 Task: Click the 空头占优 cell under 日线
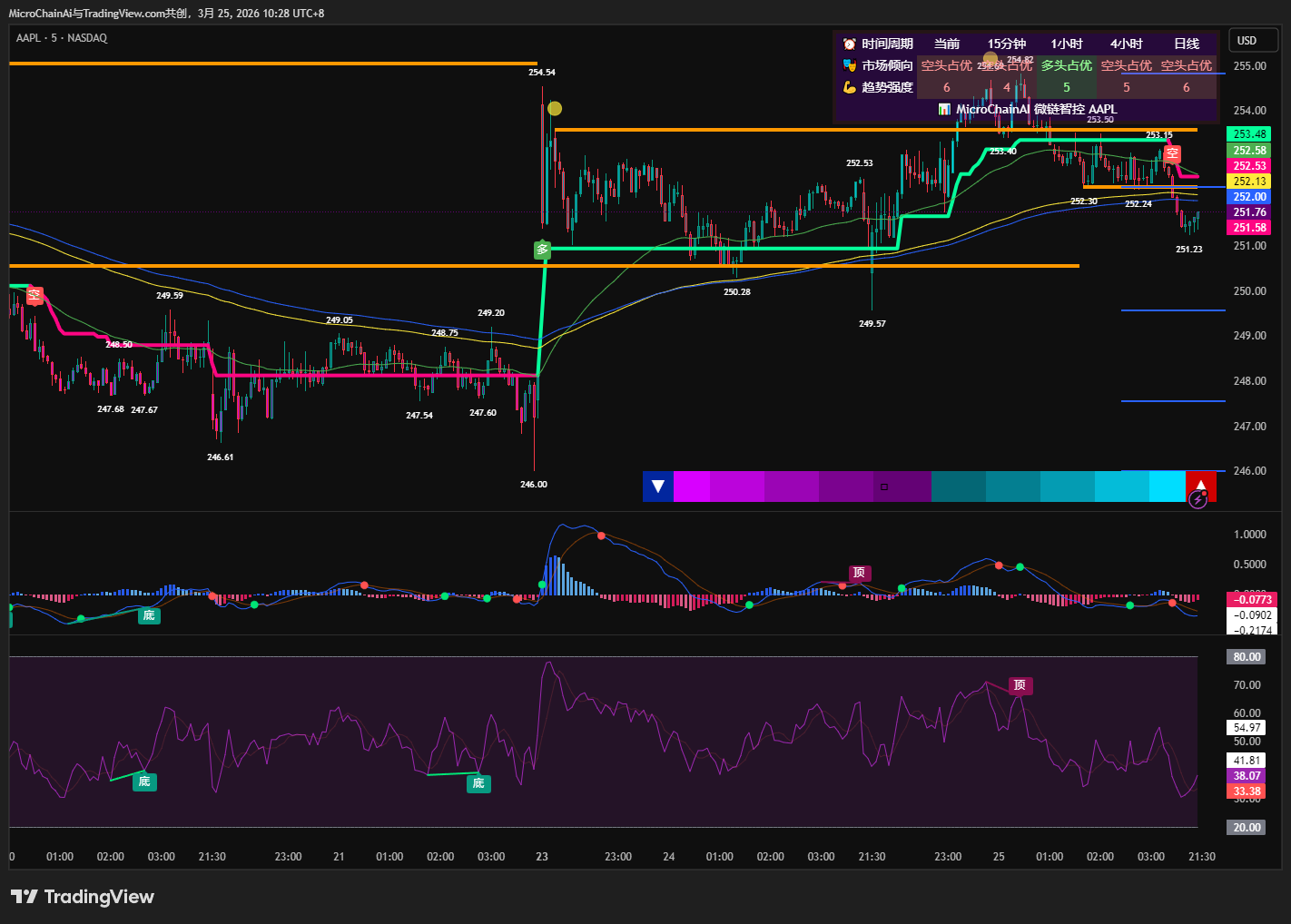tap(1187, 65)
